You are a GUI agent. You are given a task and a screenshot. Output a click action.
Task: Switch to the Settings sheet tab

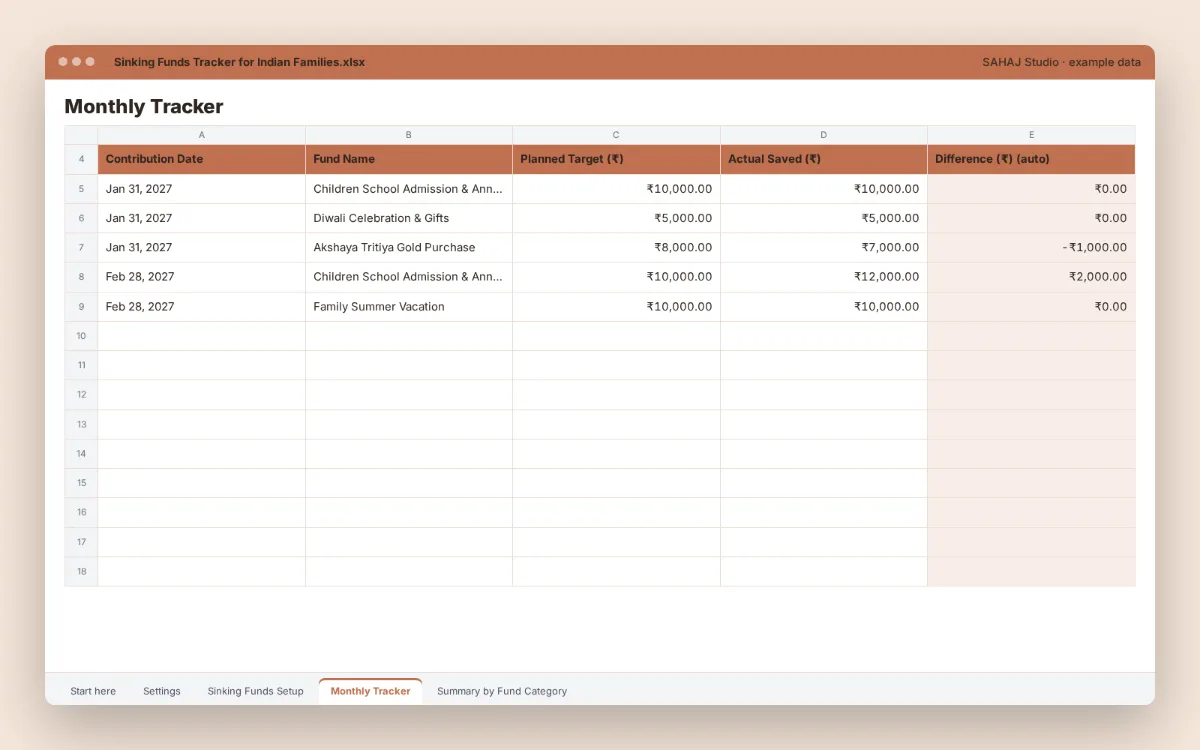click(162, 691)
